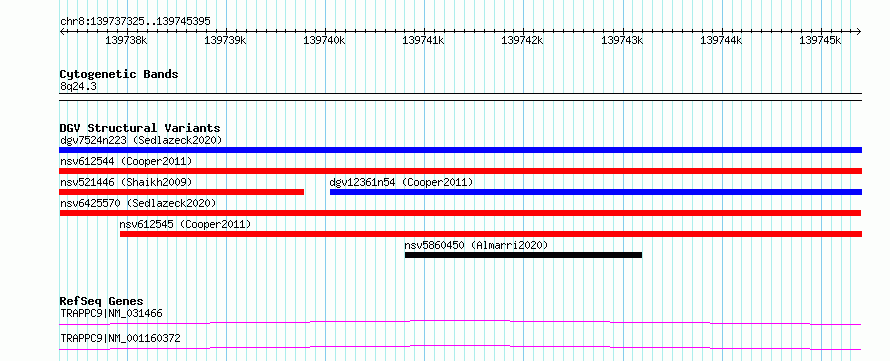Click the TRAPPC9|NM_001160372 gene label
The width and height of the screenshot is (890, 361).
[x=120, y=339]
